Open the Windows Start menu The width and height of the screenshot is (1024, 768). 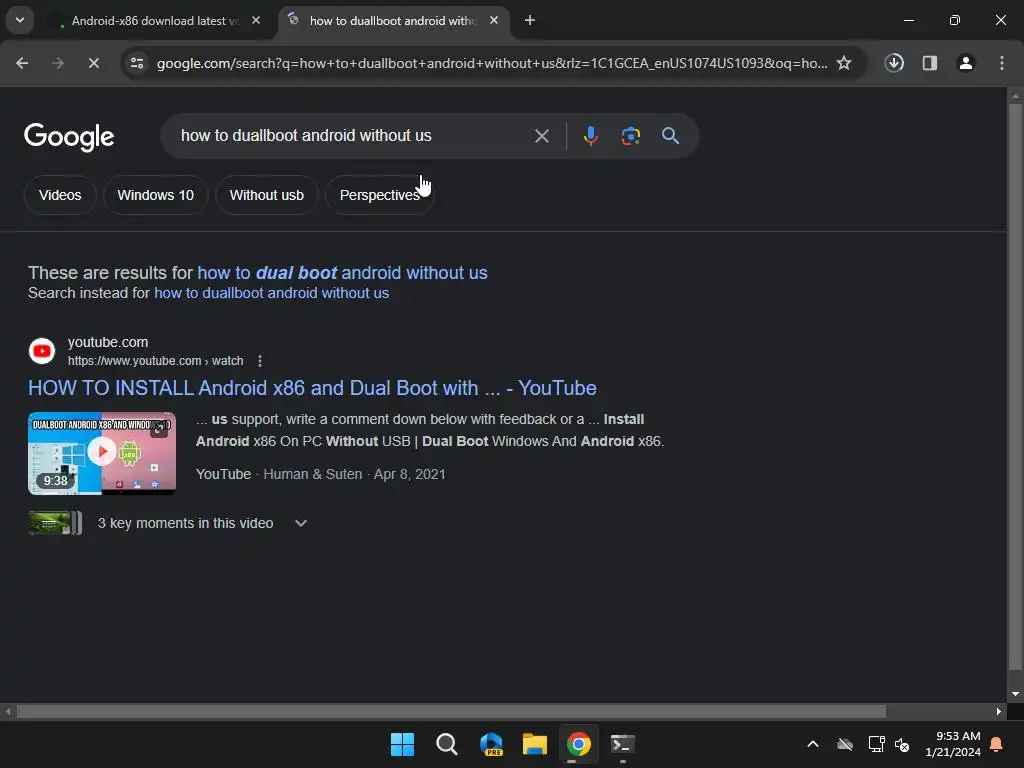coord(402,744)
